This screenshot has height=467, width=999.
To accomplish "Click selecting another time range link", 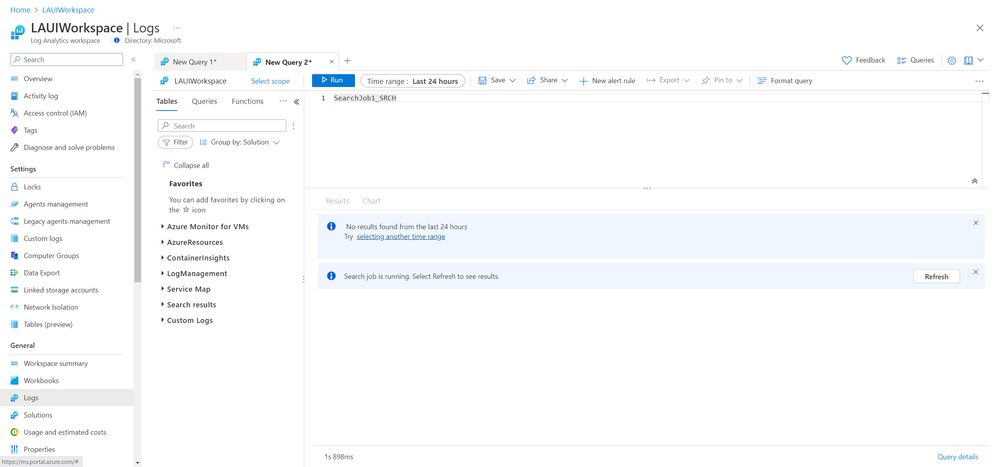I will [401, 237].
